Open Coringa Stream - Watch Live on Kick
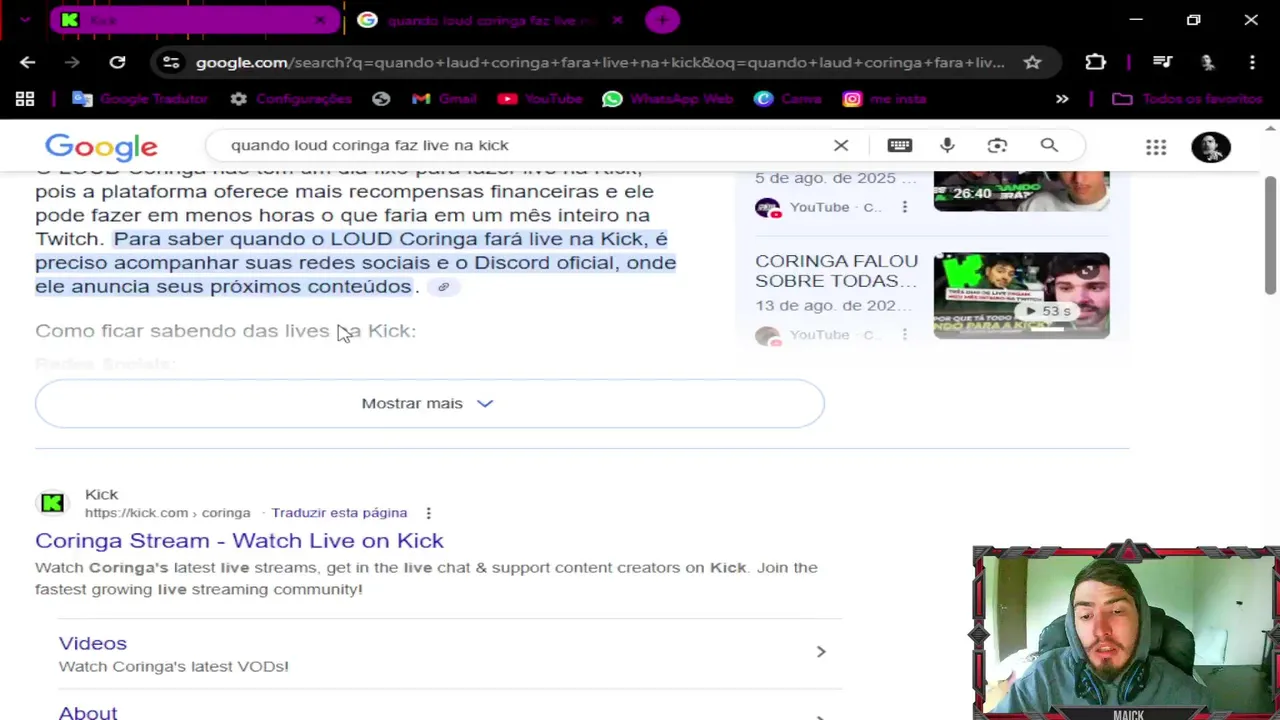The height and width of the screenshot is (720, 1280). pyautogui.click(x=239, y=540)
